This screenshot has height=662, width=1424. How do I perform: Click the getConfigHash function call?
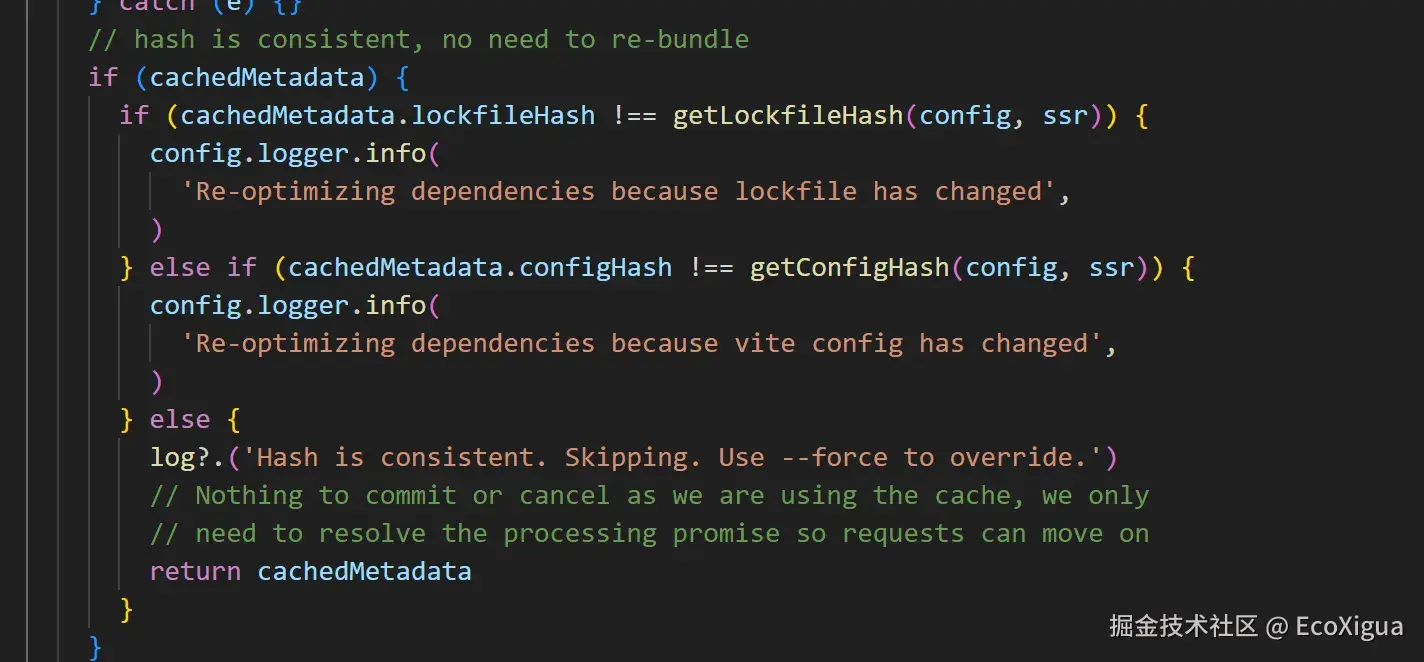(849, 267)
